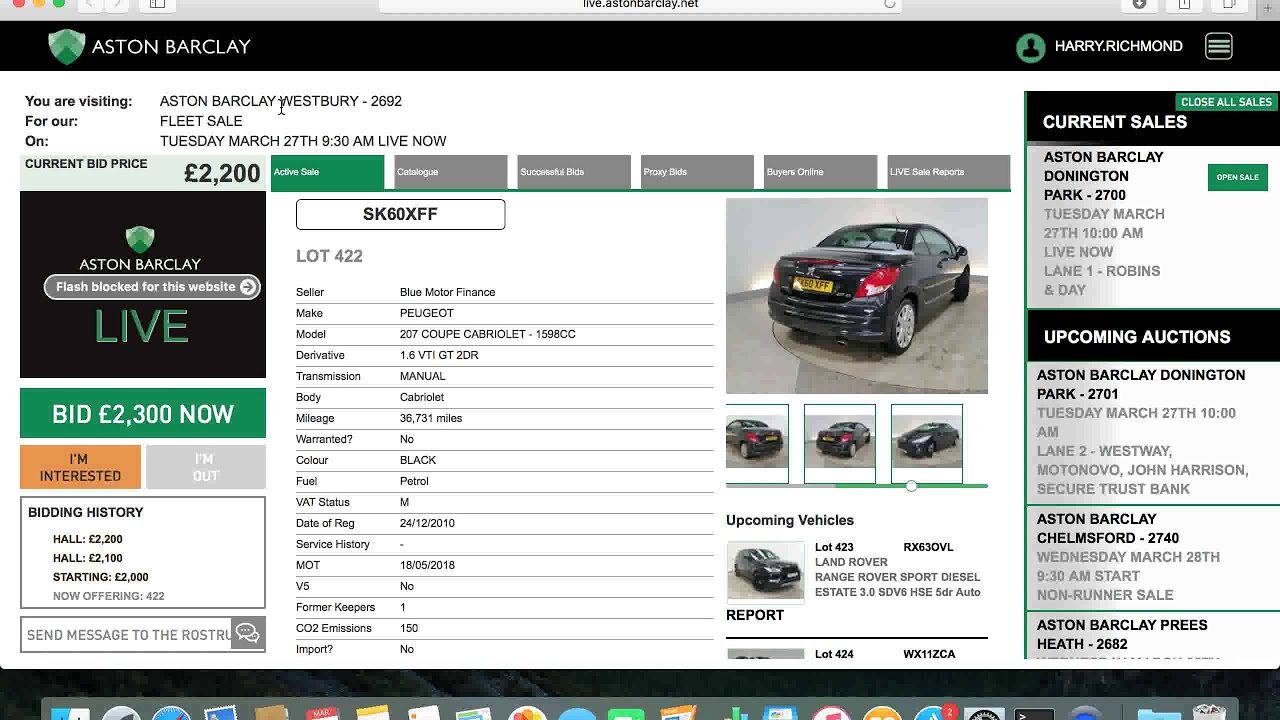
Task: Click the main Peugeot car photo
Action: (857, 296)
